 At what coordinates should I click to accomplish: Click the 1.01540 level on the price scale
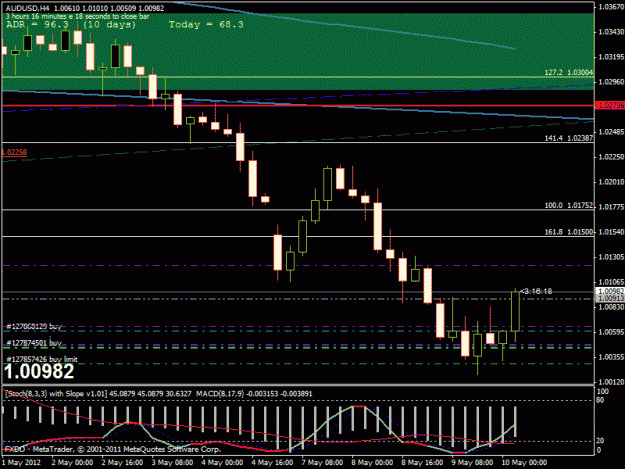click(x=611, y=232)
